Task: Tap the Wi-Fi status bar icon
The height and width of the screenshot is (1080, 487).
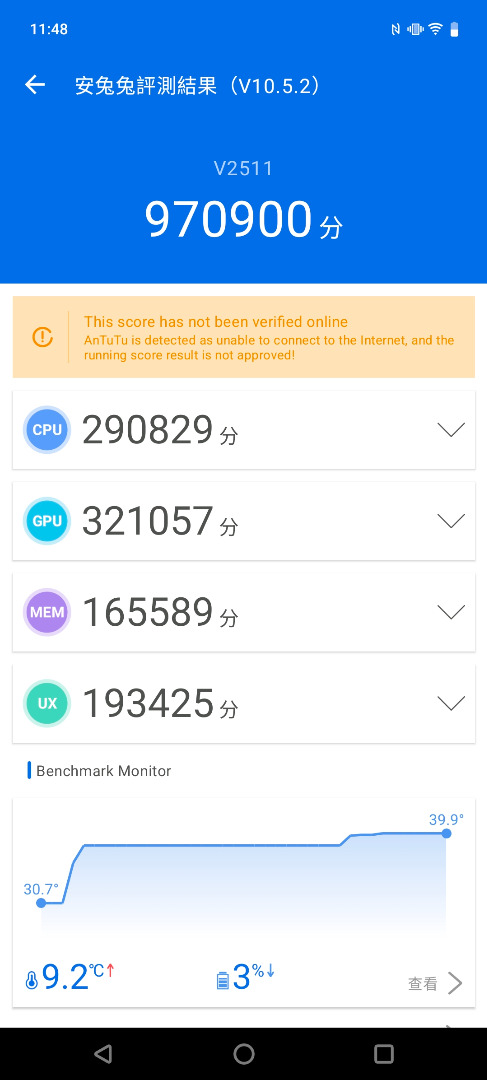Action: tap(435, 29)
